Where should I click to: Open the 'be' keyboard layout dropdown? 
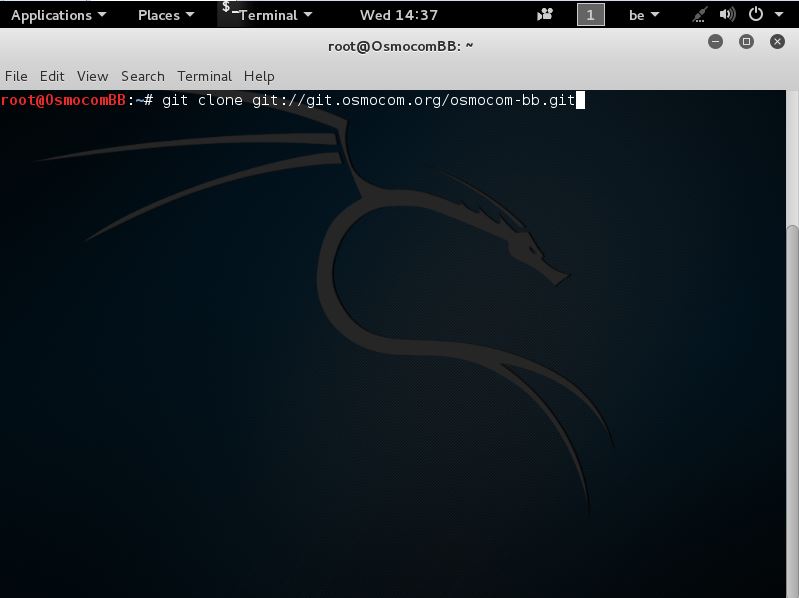click(x=644, y=15)
